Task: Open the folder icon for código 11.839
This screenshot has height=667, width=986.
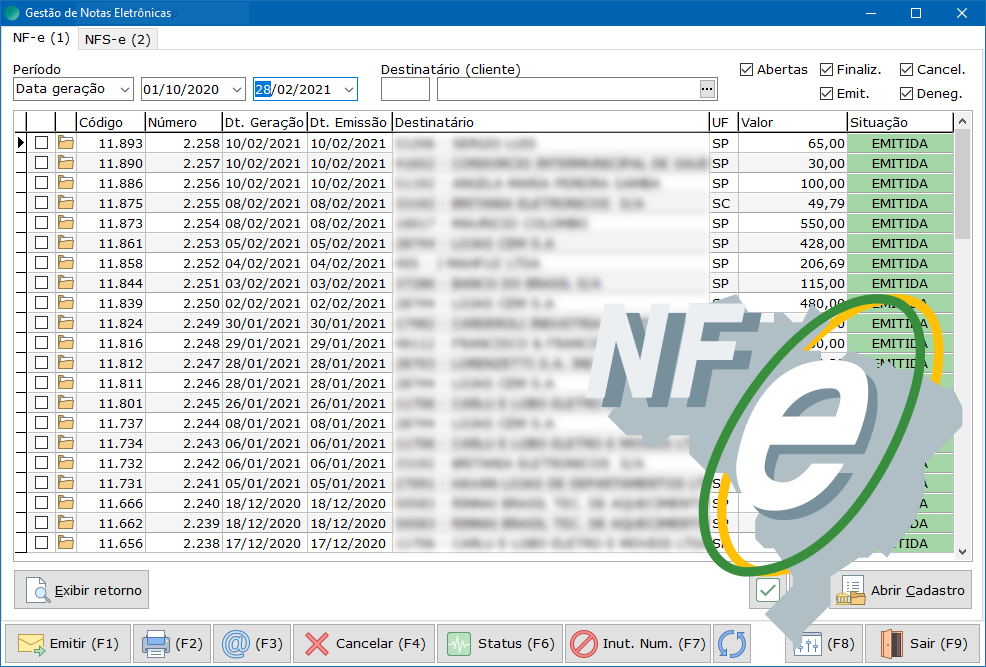Action: 66,304
